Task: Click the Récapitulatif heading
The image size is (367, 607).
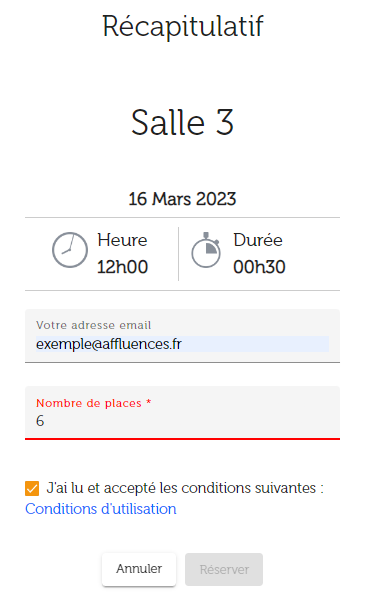Action: pyautogui.click(x=183, y=26)
